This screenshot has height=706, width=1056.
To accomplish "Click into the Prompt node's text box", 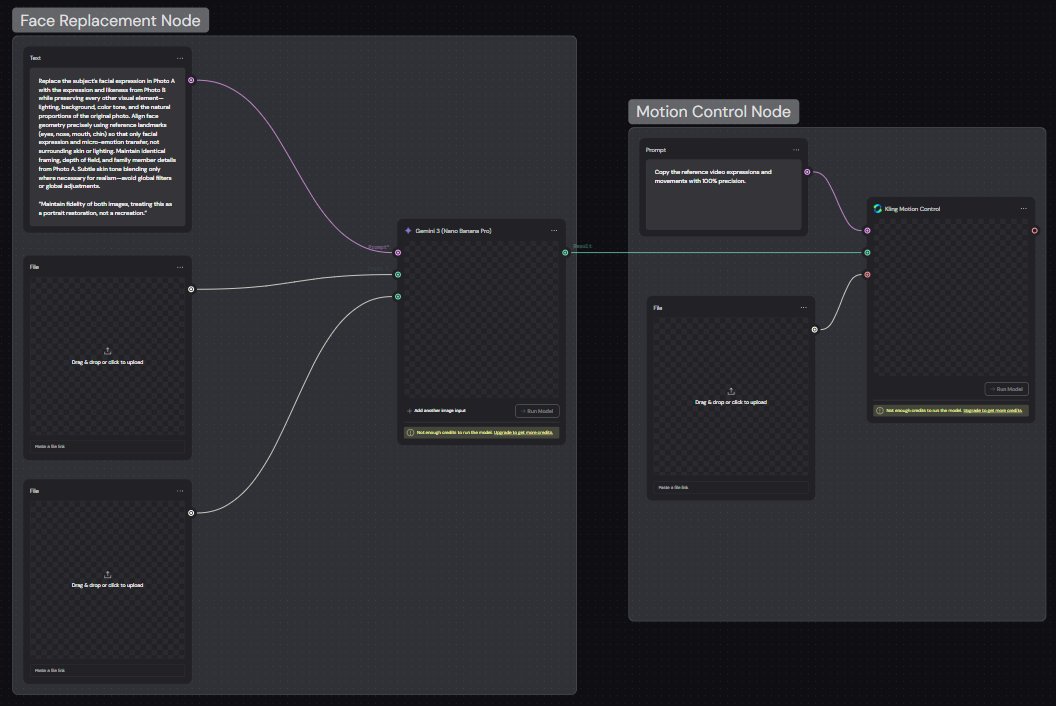I will pyautogui.click(x=723, y=194).
